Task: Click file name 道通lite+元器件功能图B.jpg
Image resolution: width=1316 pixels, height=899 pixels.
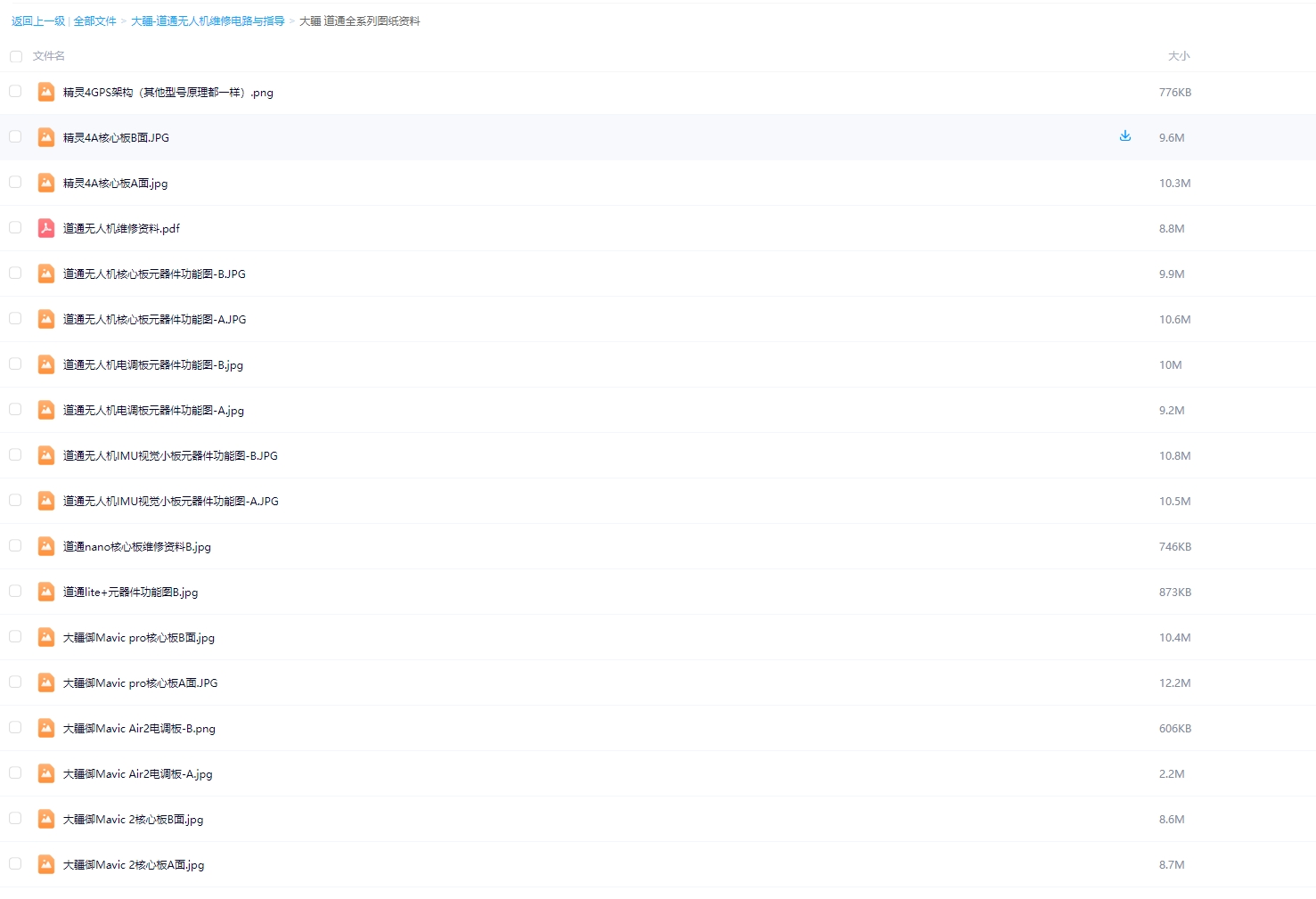Action: (131, 592)
